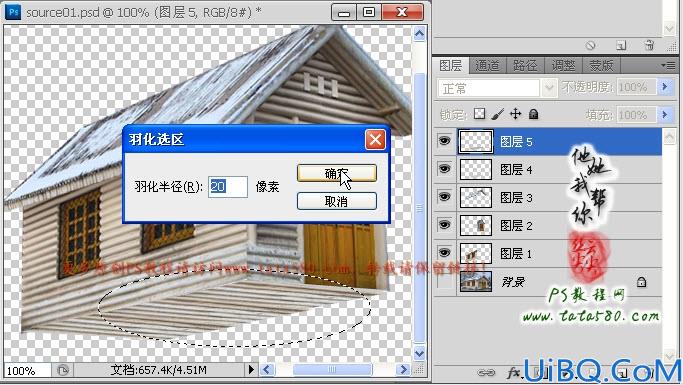Click the 100% zoom field in status bar

click(27, 371)
